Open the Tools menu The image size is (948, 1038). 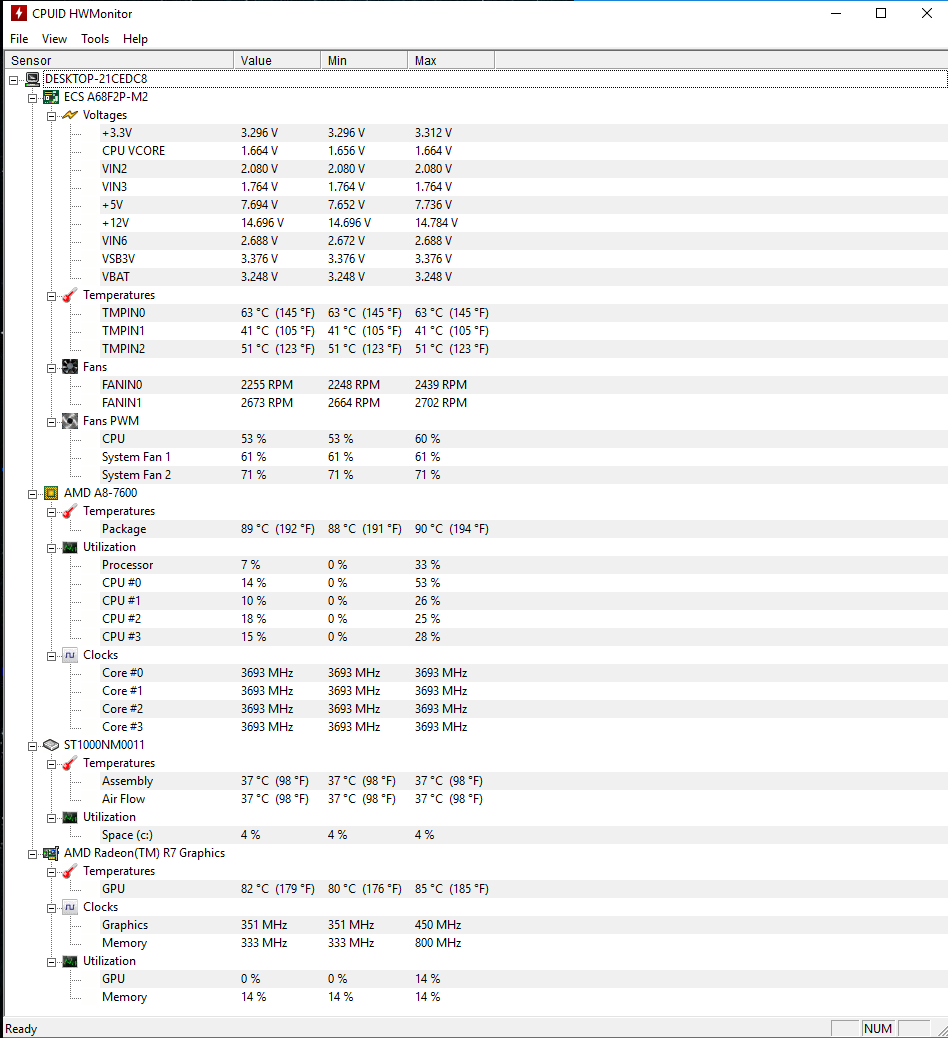coord(95,39)
